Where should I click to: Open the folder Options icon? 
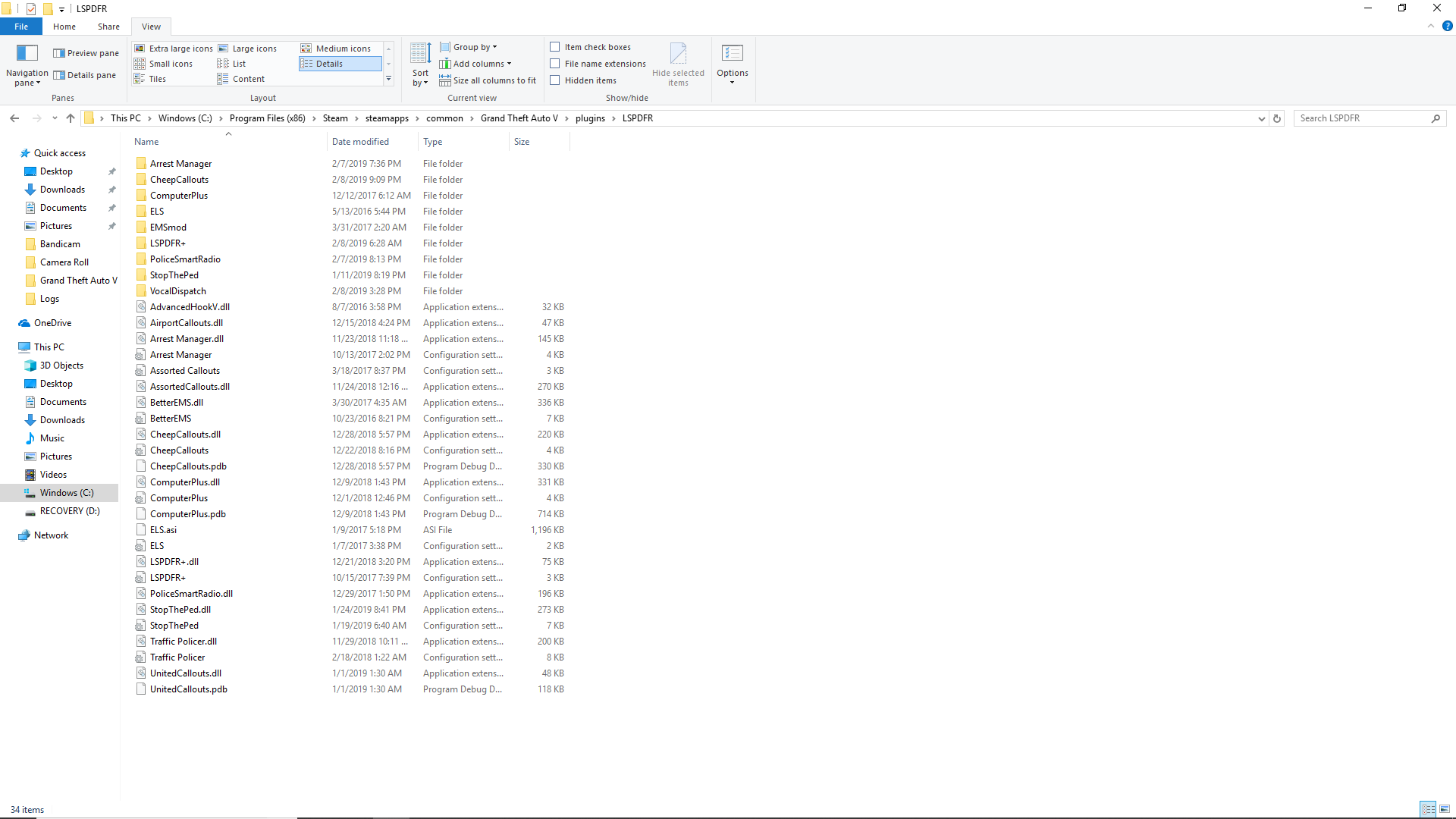(x=732, y=53)
